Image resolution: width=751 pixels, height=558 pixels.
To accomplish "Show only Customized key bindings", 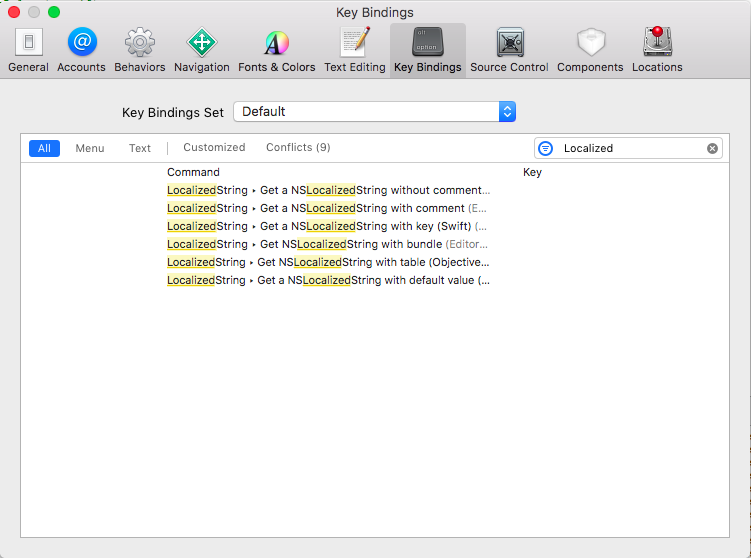I will click(x=214, y=148).
